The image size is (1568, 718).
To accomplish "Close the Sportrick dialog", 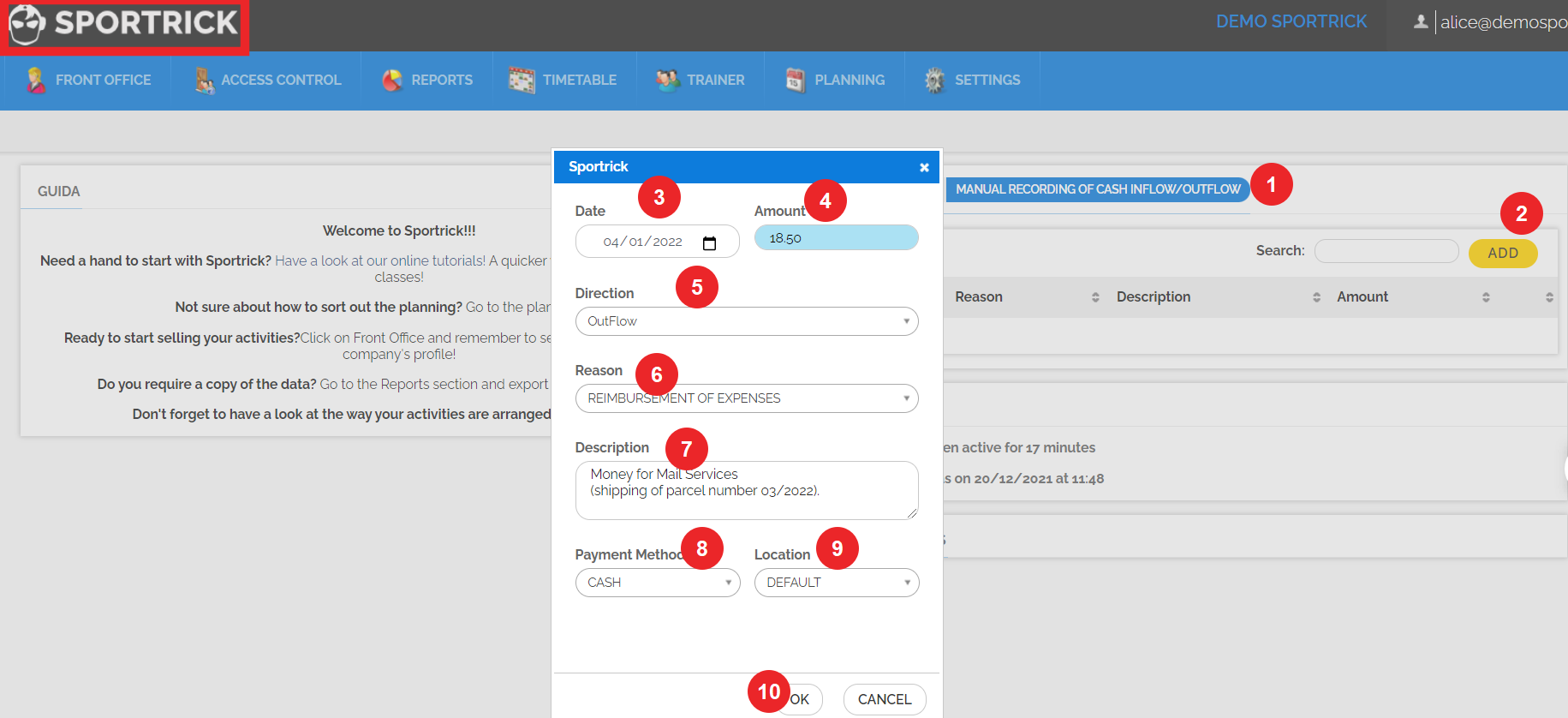I will (x=924, y=167).
